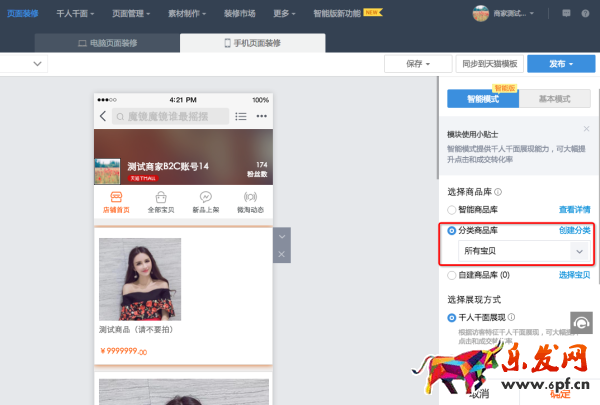The image size is (600, 405).
Task: Click the phone preview search field
Action: 170,116
